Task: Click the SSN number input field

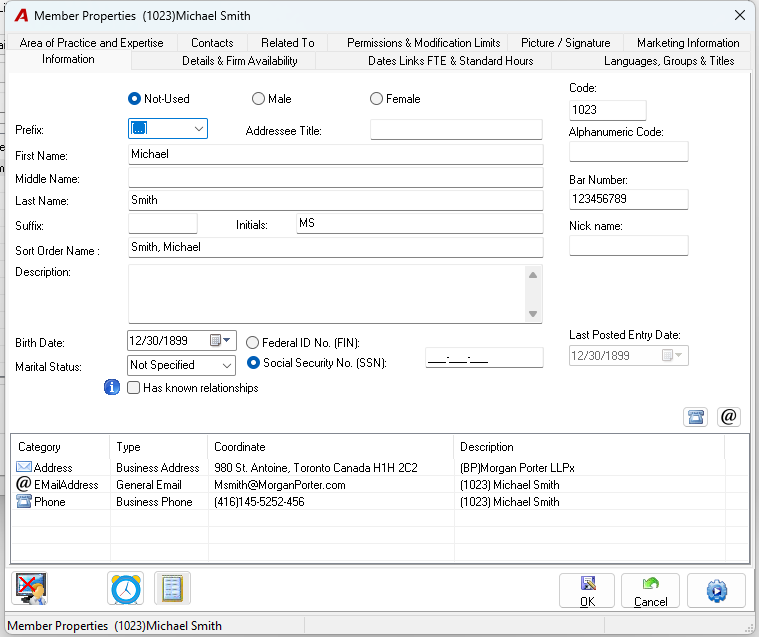Action: 484,358
